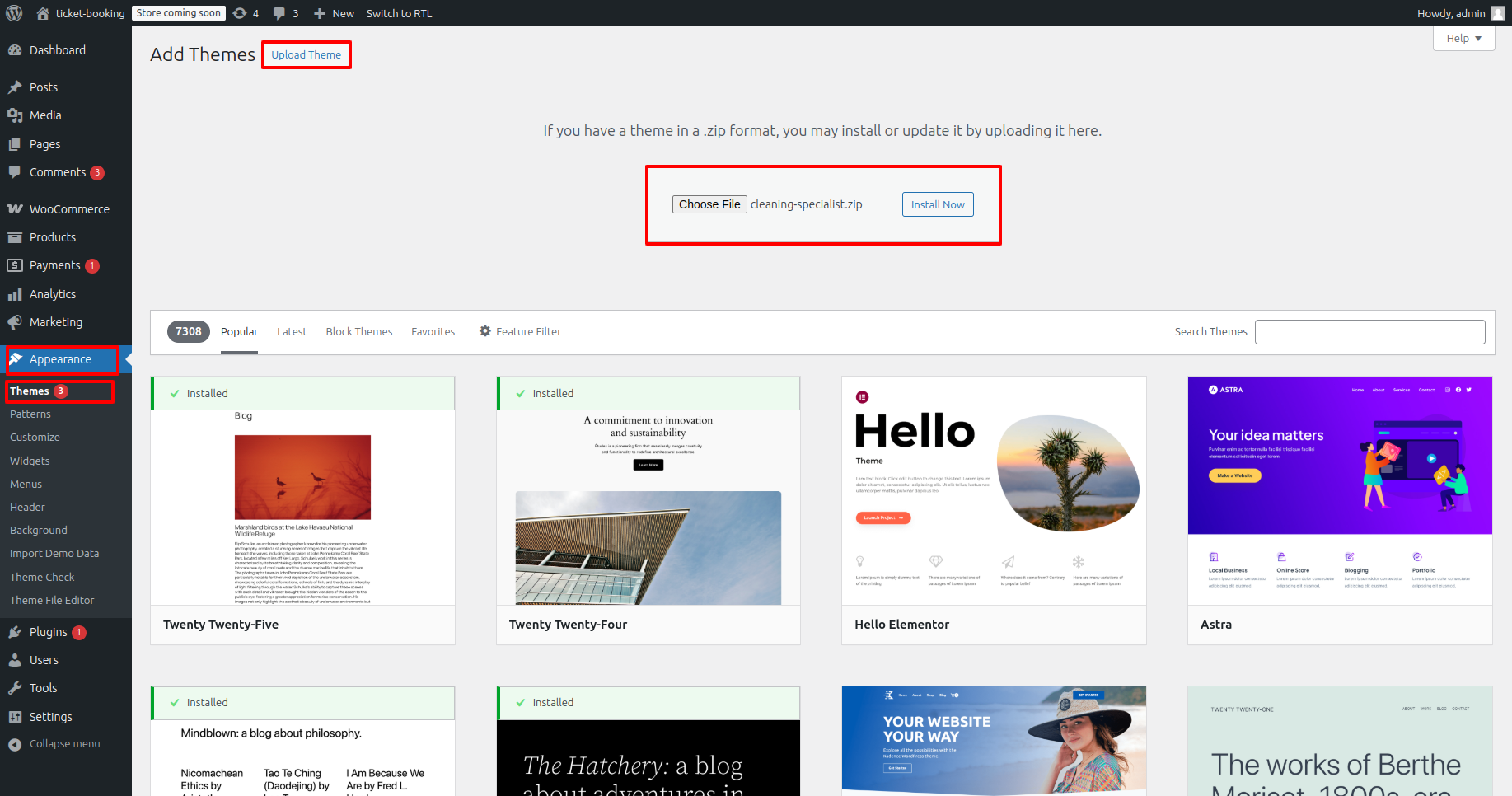
Task: Open WooCommerce via its sidebar icon
Action: point(15,209)
